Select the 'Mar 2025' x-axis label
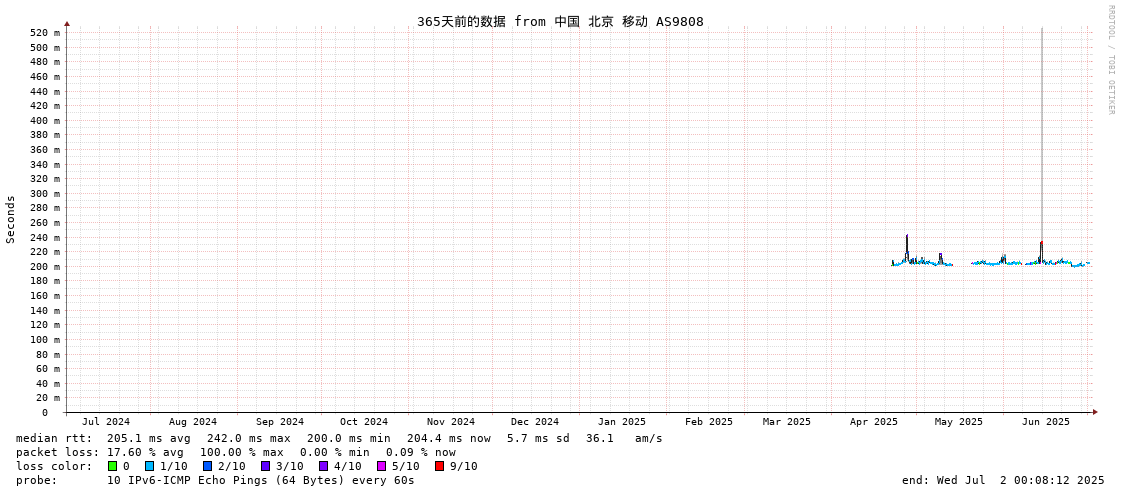The image size is (1121, 494). pos(786,422)
